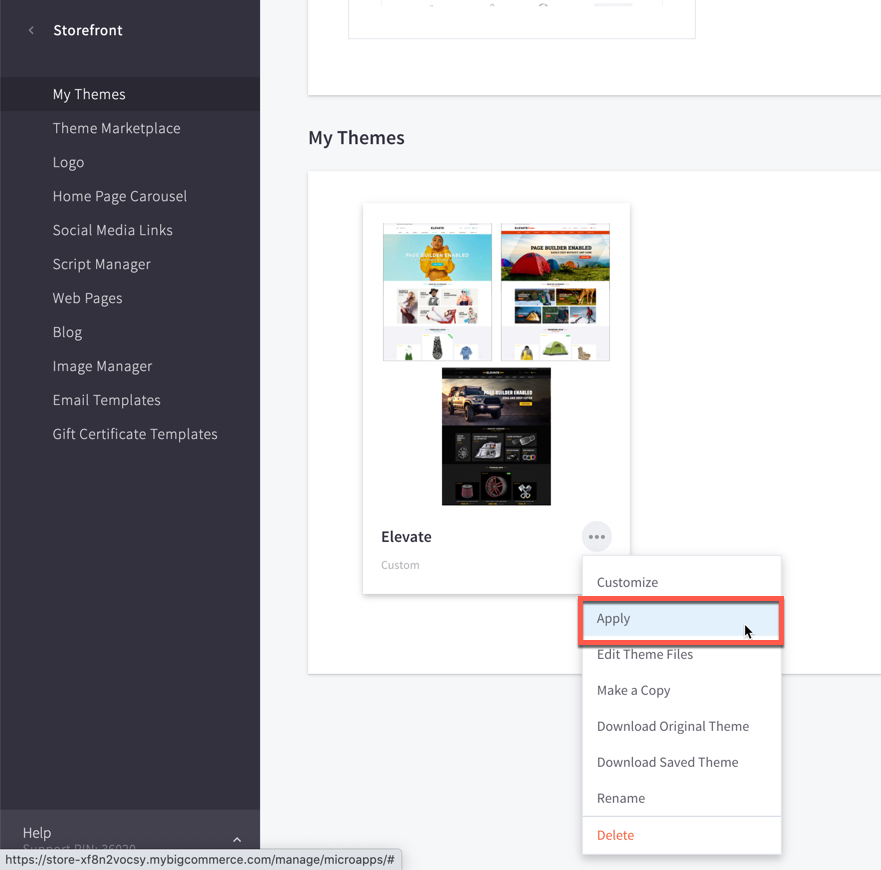The height and width of the screenshot is (870, 881).
Task: Click the red Delete option
Action: (615, 835)
